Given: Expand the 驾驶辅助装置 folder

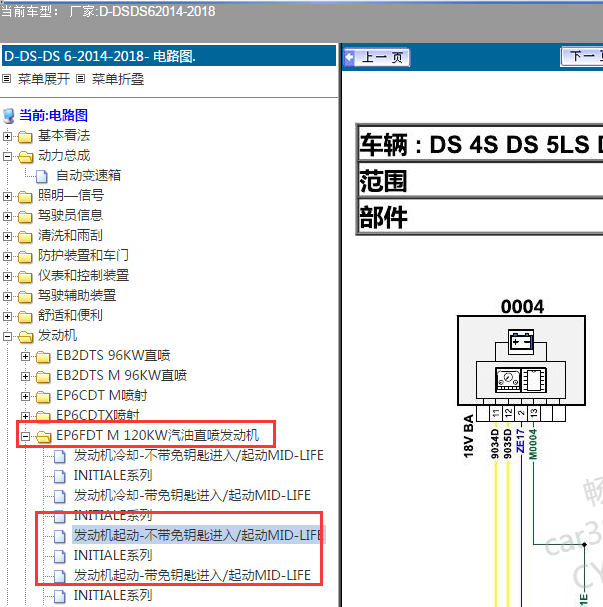Looking at the screenshot, I should click(7, 297).
